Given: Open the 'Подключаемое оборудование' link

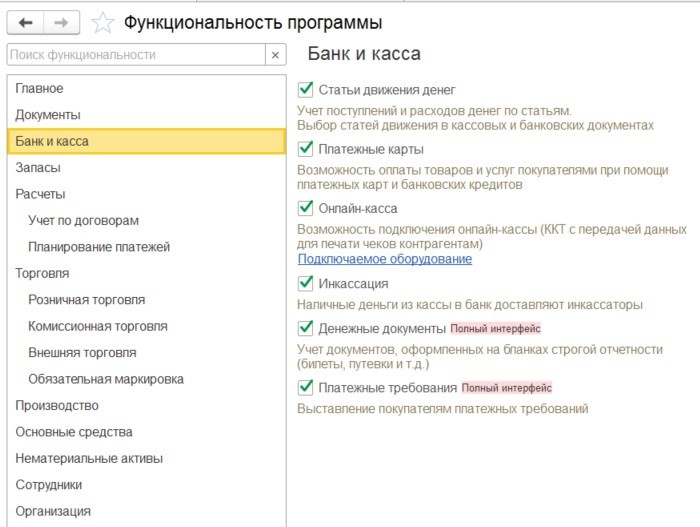Looking at the screenshot, I should tap(385, 259).
